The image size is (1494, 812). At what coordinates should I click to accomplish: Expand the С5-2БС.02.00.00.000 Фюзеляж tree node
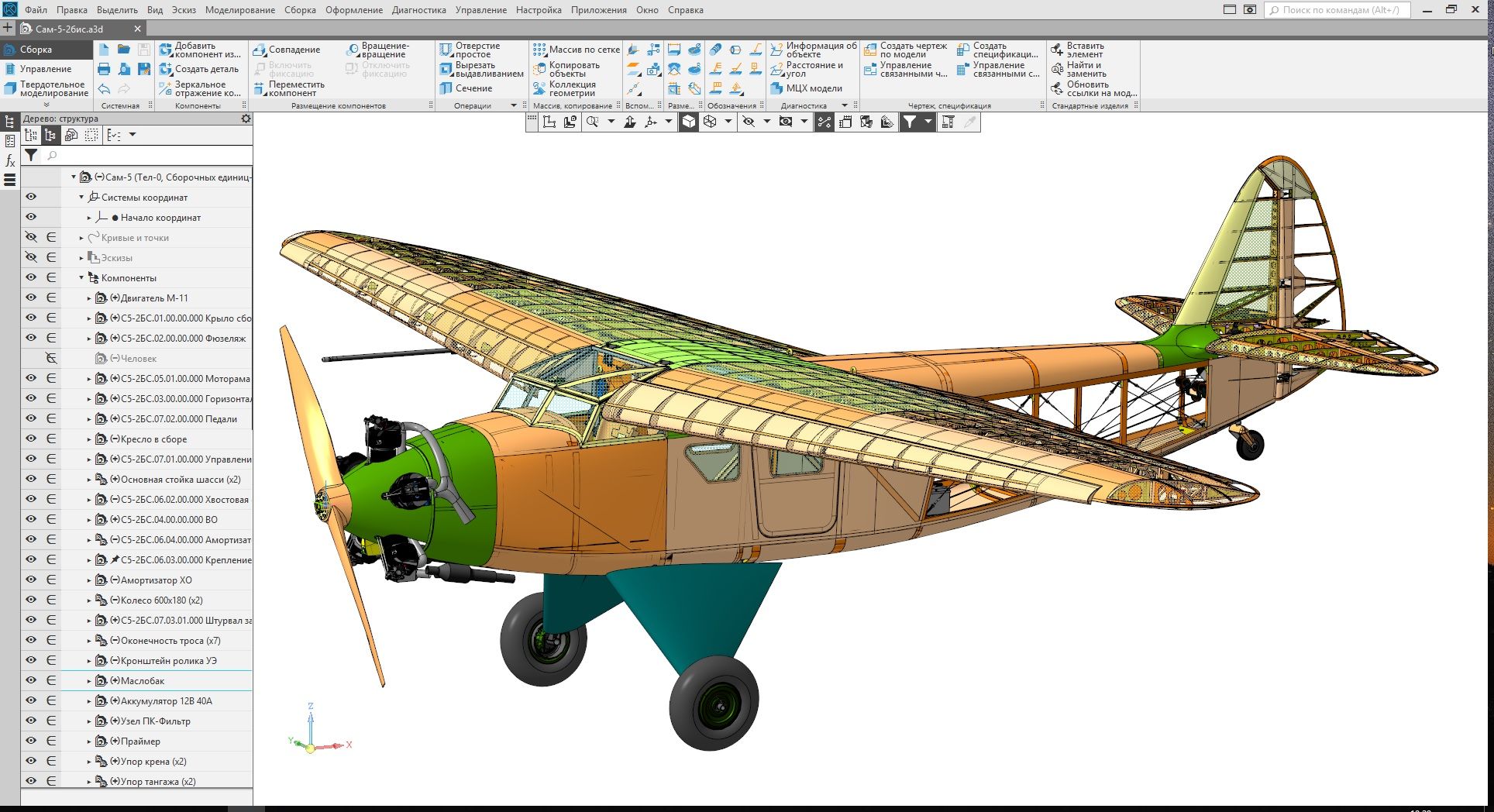89,339
